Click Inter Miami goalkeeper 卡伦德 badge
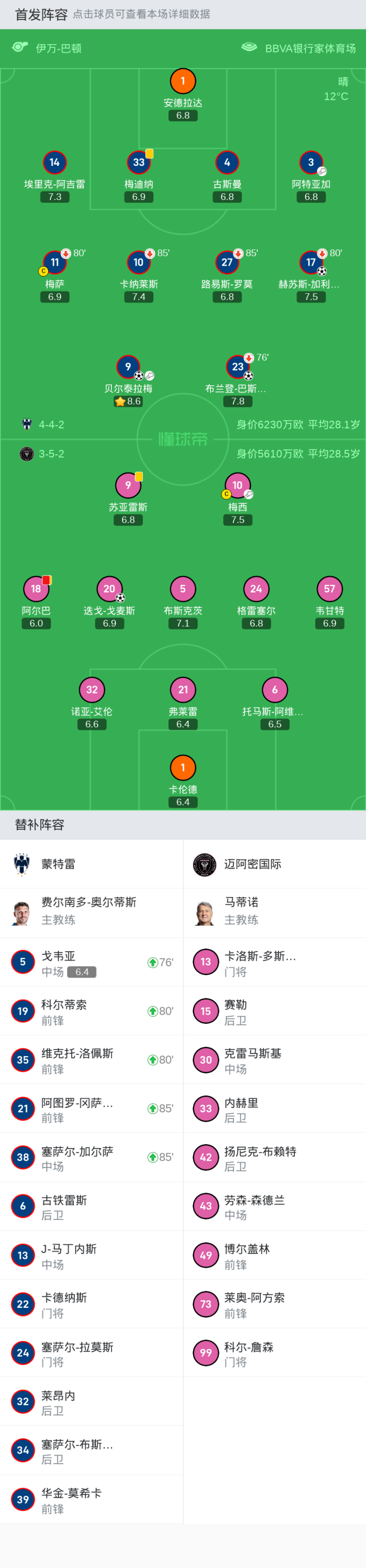 [183, 768]
